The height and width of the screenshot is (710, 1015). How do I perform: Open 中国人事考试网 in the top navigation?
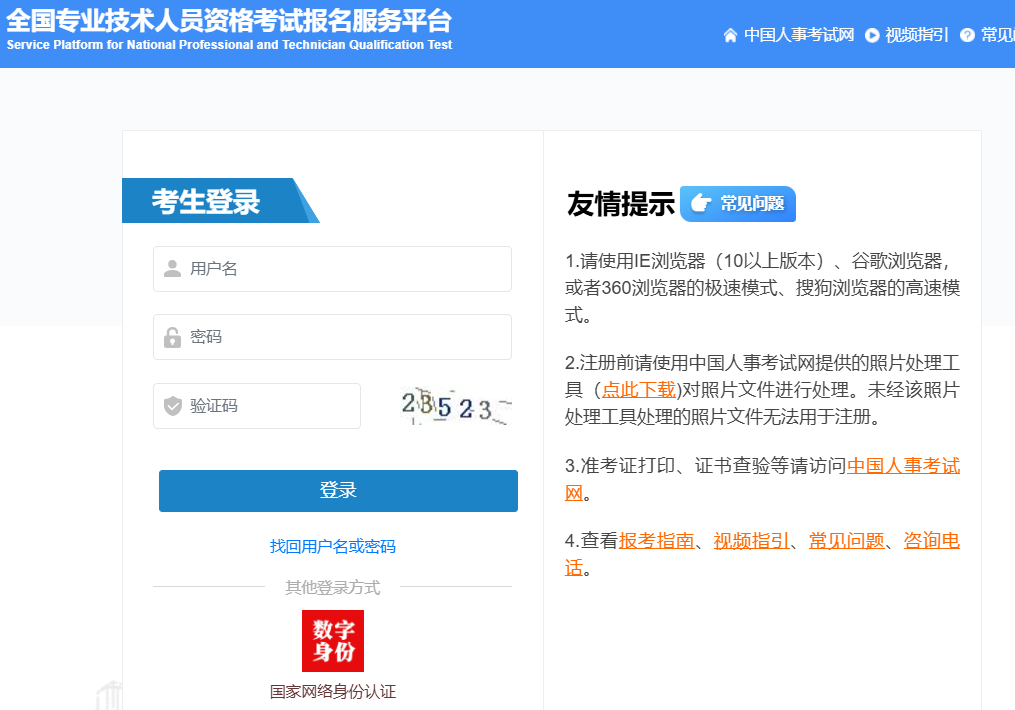(x=799, y=35)
